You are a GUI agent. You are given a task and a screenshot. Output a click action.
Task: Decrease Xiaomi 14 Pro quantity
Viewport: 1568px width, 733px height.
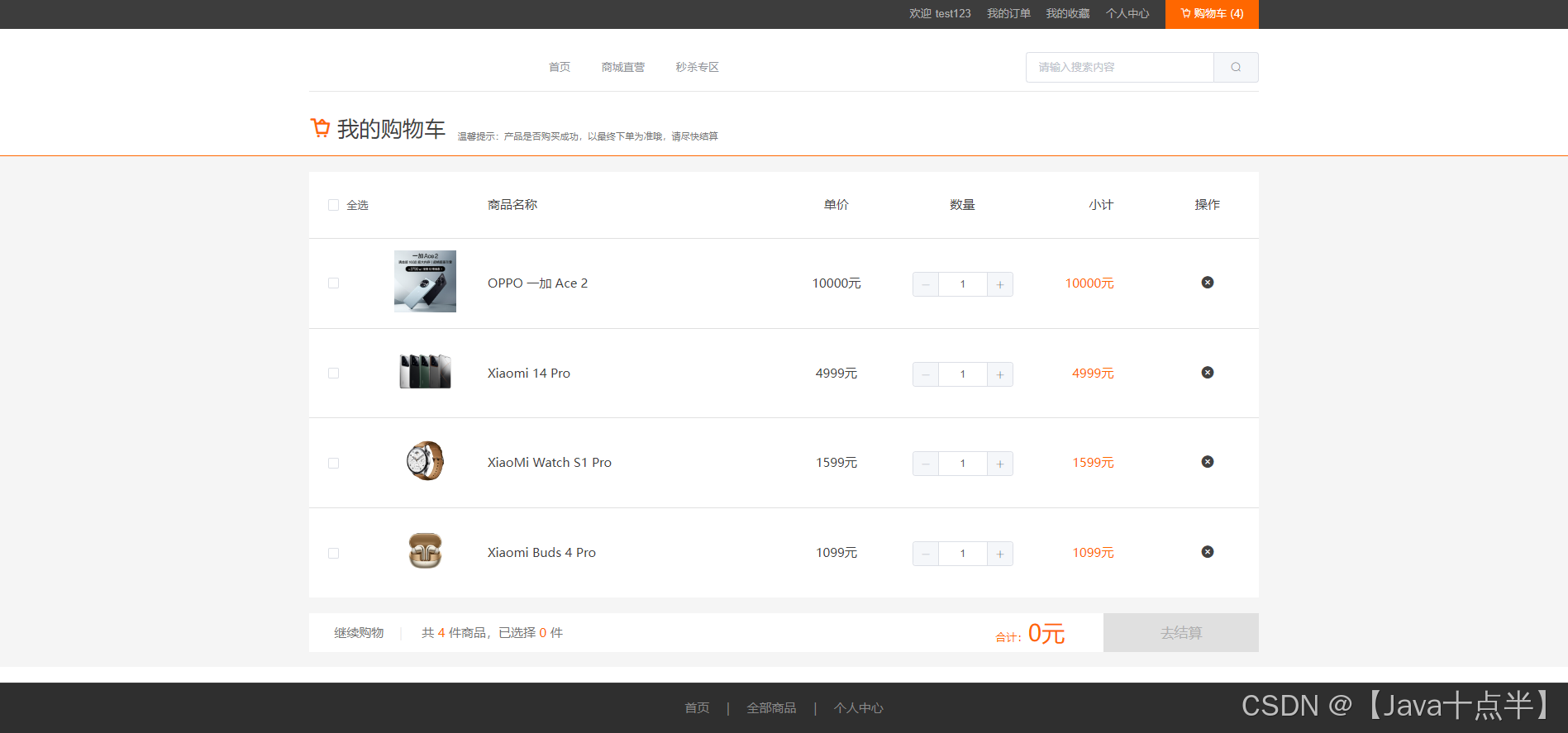926,374
